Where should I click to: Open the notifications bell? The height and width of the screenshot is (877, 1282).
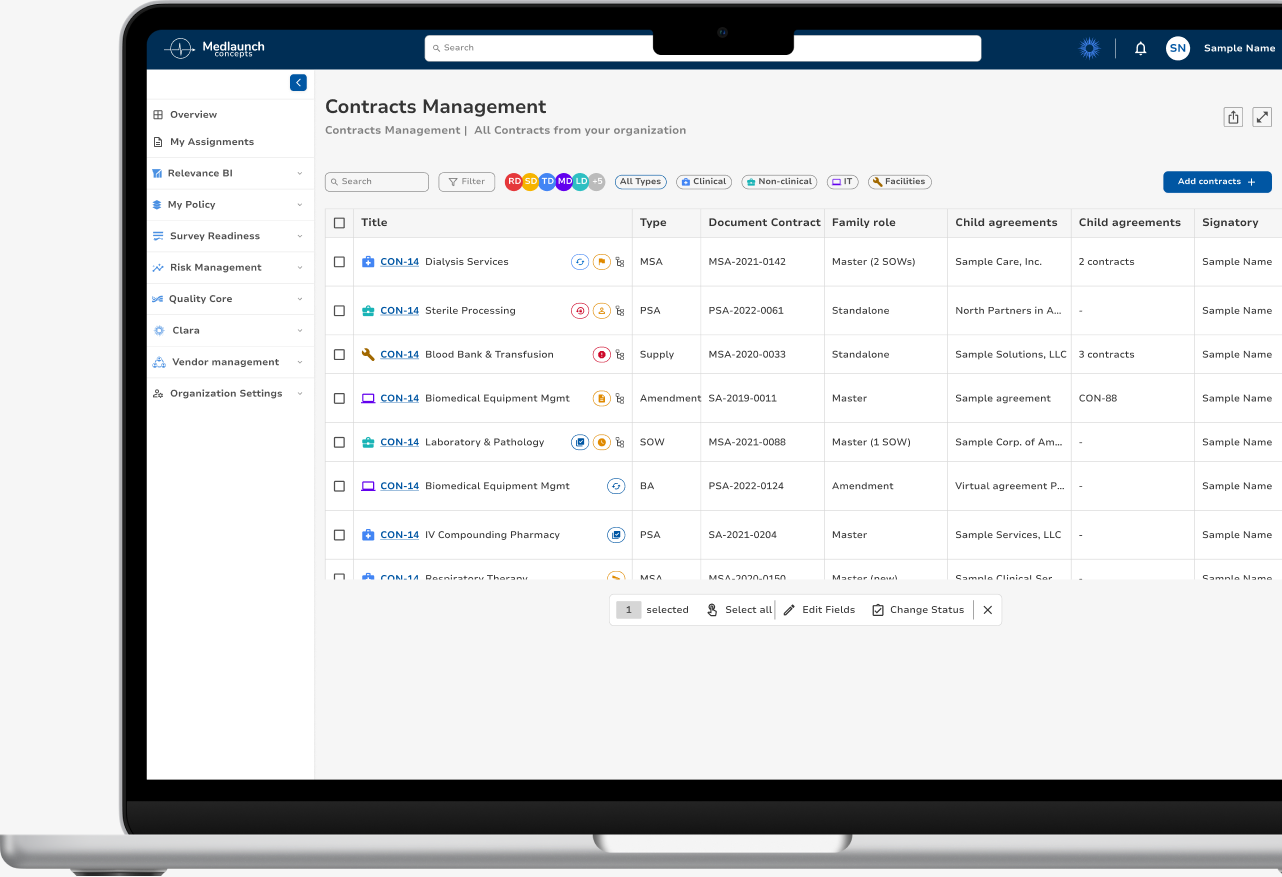coord(1140,48)
